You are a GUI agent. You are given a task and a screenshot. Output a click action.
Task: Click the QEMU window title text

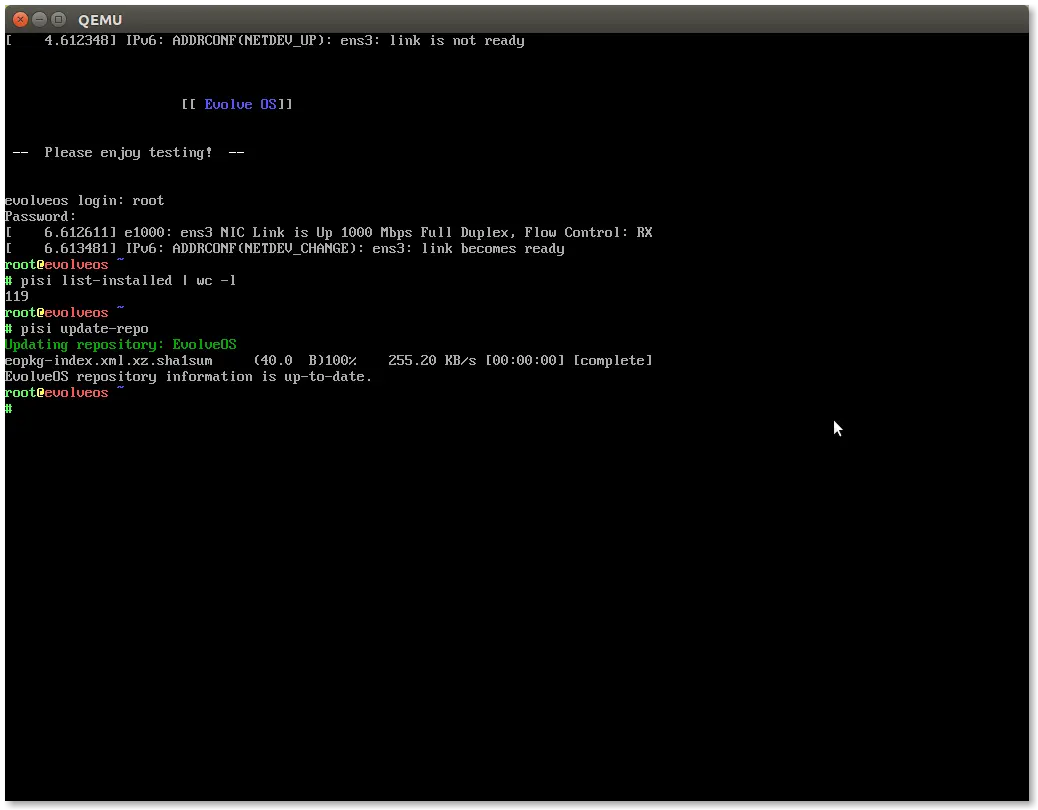pos(100,20)
